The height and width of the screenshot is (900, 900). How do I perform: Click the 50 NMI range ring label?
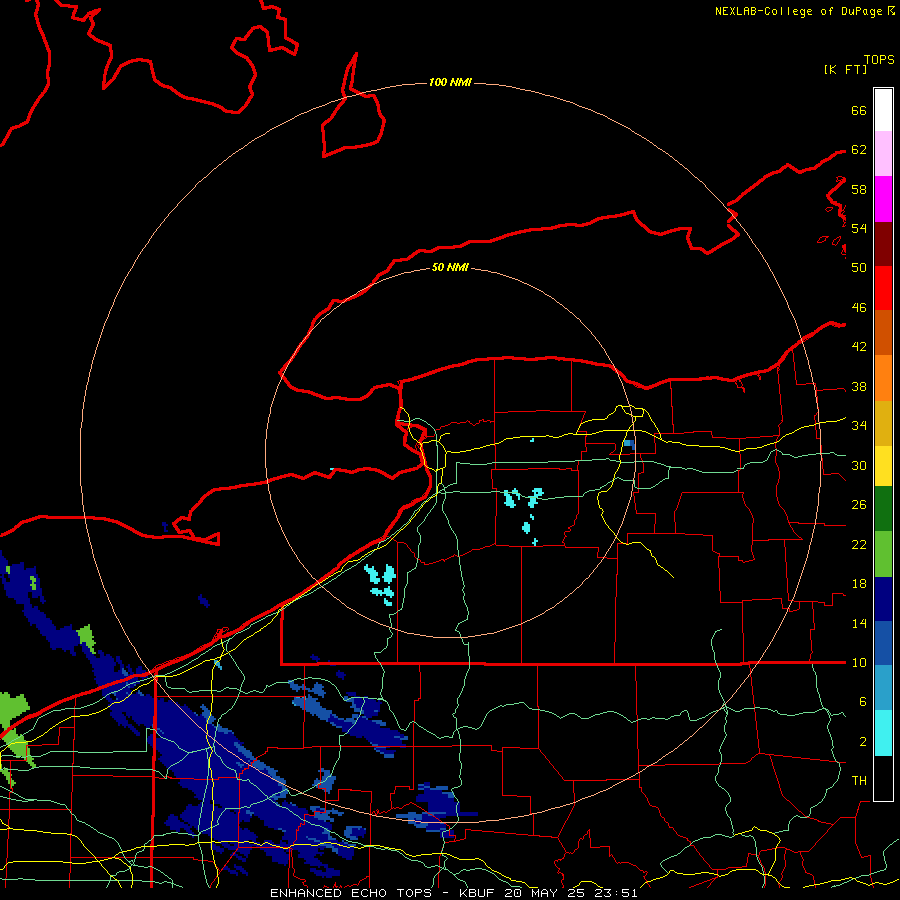pos(450,267)
